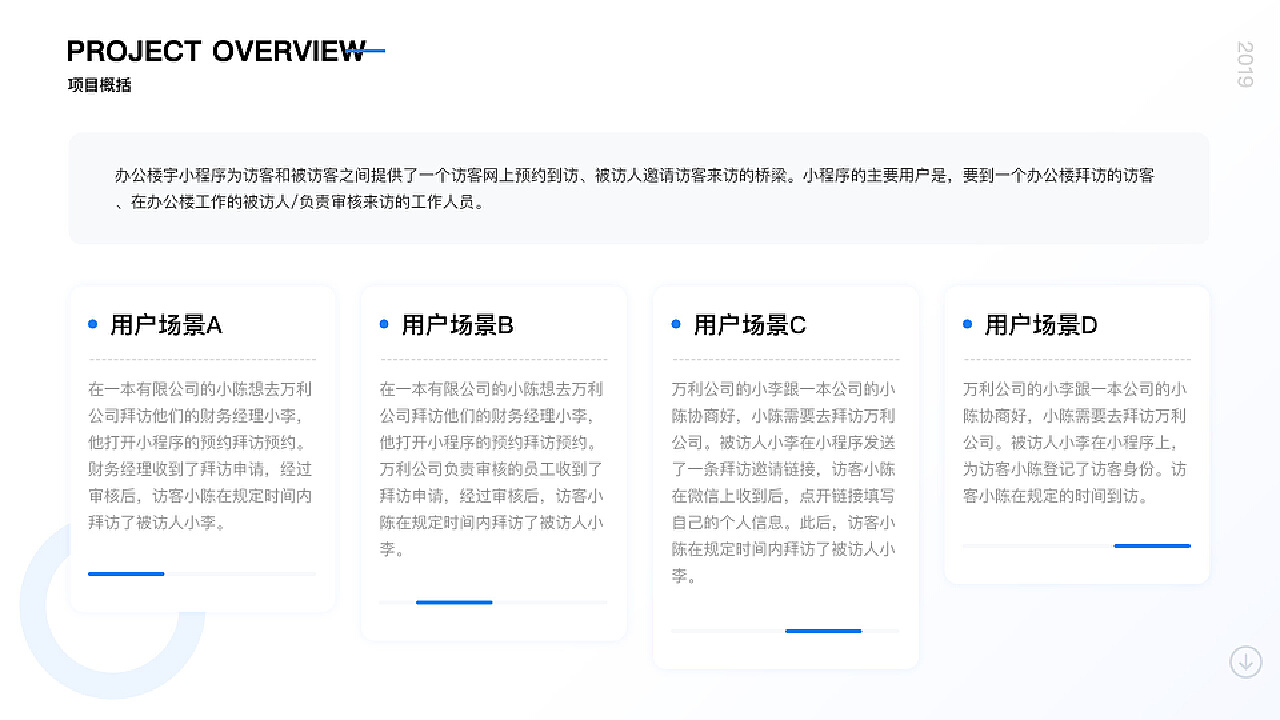The width and height of the screenshot is (1280, 720).
Task: Select the 用户场景B card title
Action: (x=458, y=325)
